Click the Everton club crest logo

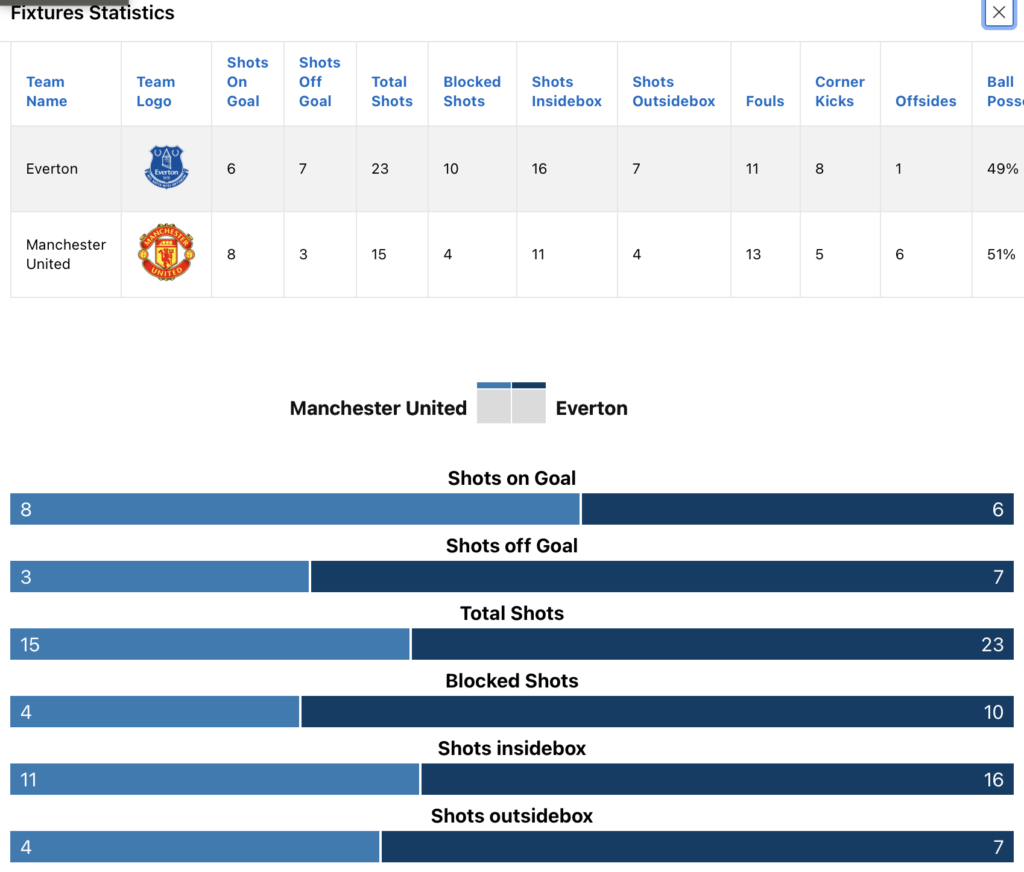[x=167, y=168]
